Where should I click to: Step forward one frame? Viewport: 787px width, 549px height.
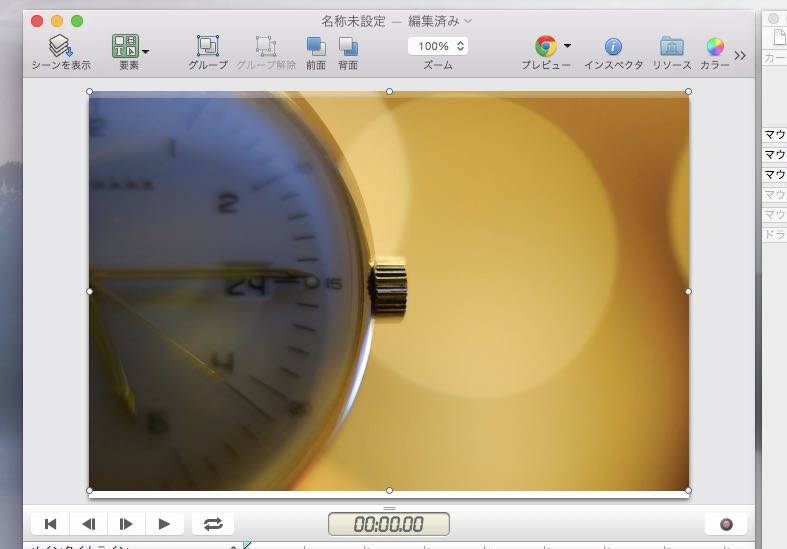(x=126, y=524)
